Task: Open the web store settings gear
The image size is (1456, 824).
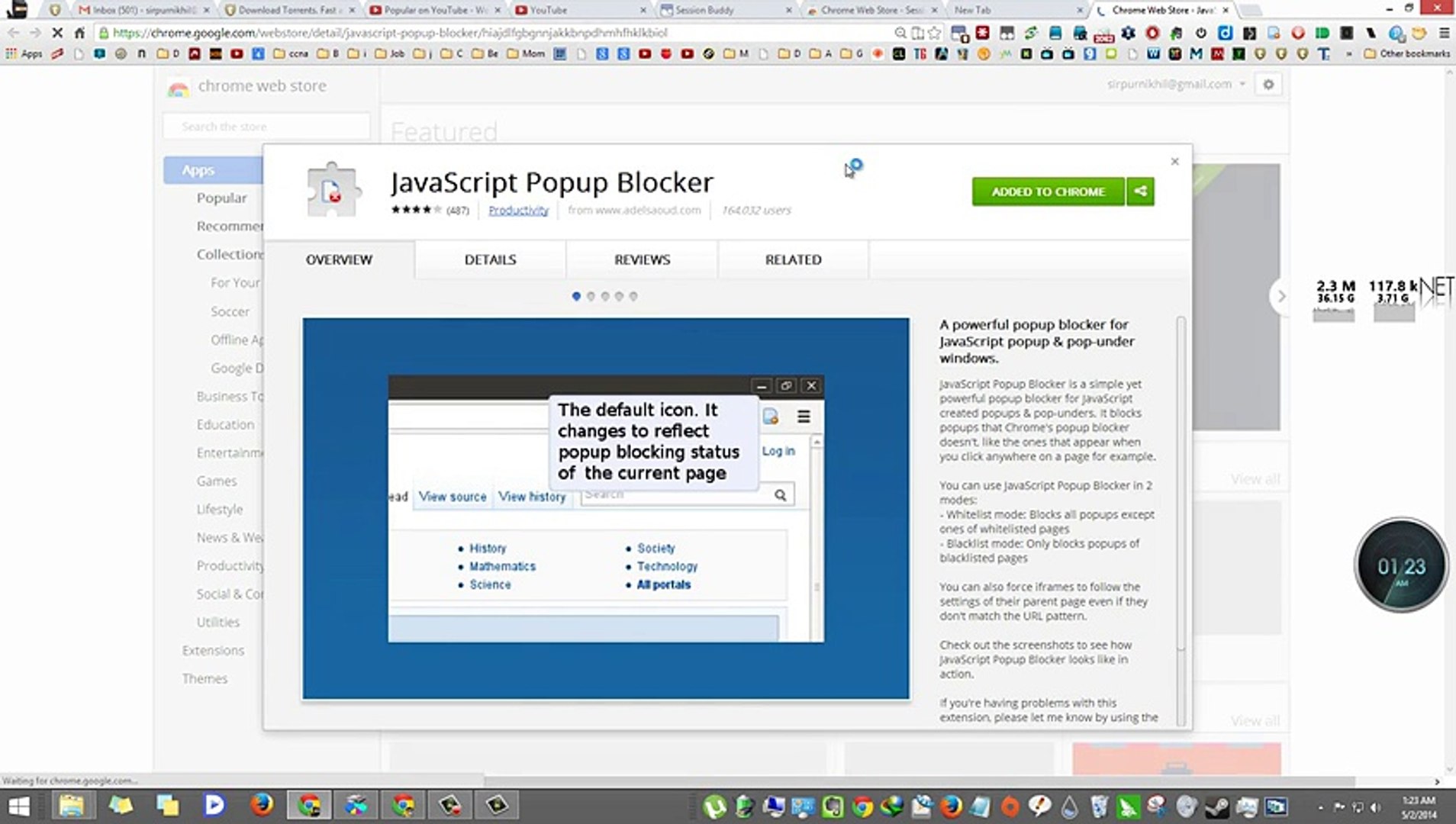Action: (x=1268, y=85)
